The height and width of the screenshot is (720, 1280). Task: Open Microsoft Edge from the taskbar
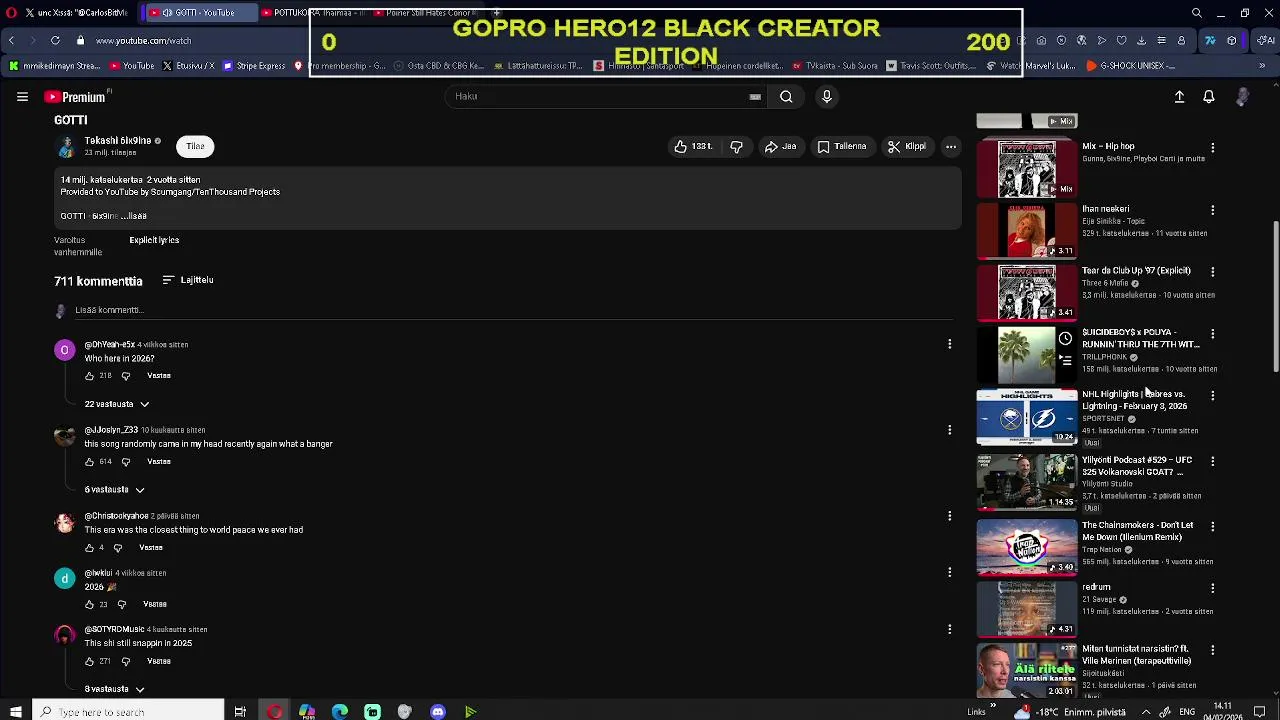[340, 712]
